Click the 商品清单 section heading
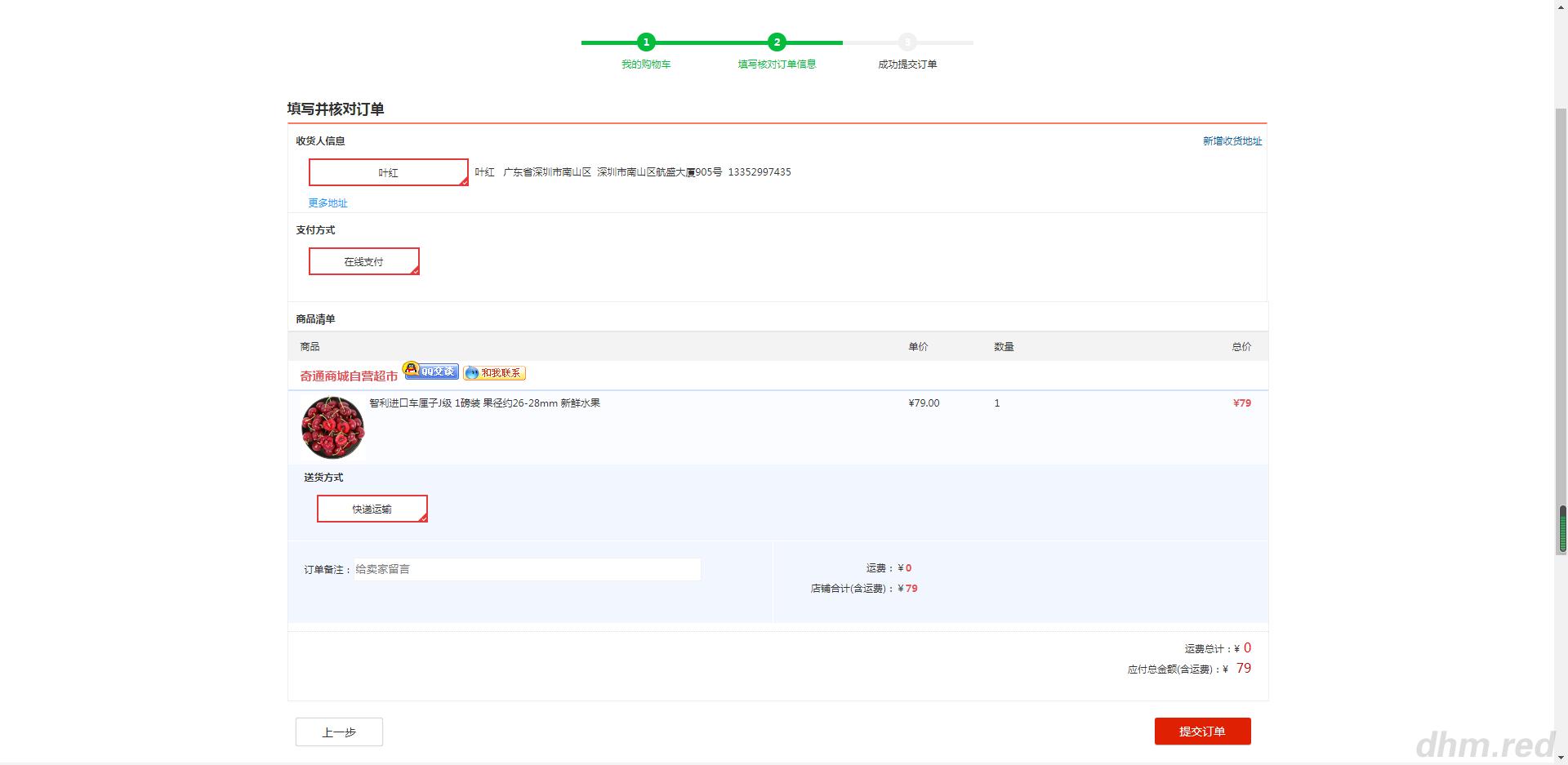The image size is (1568, 765). [315, 319]
